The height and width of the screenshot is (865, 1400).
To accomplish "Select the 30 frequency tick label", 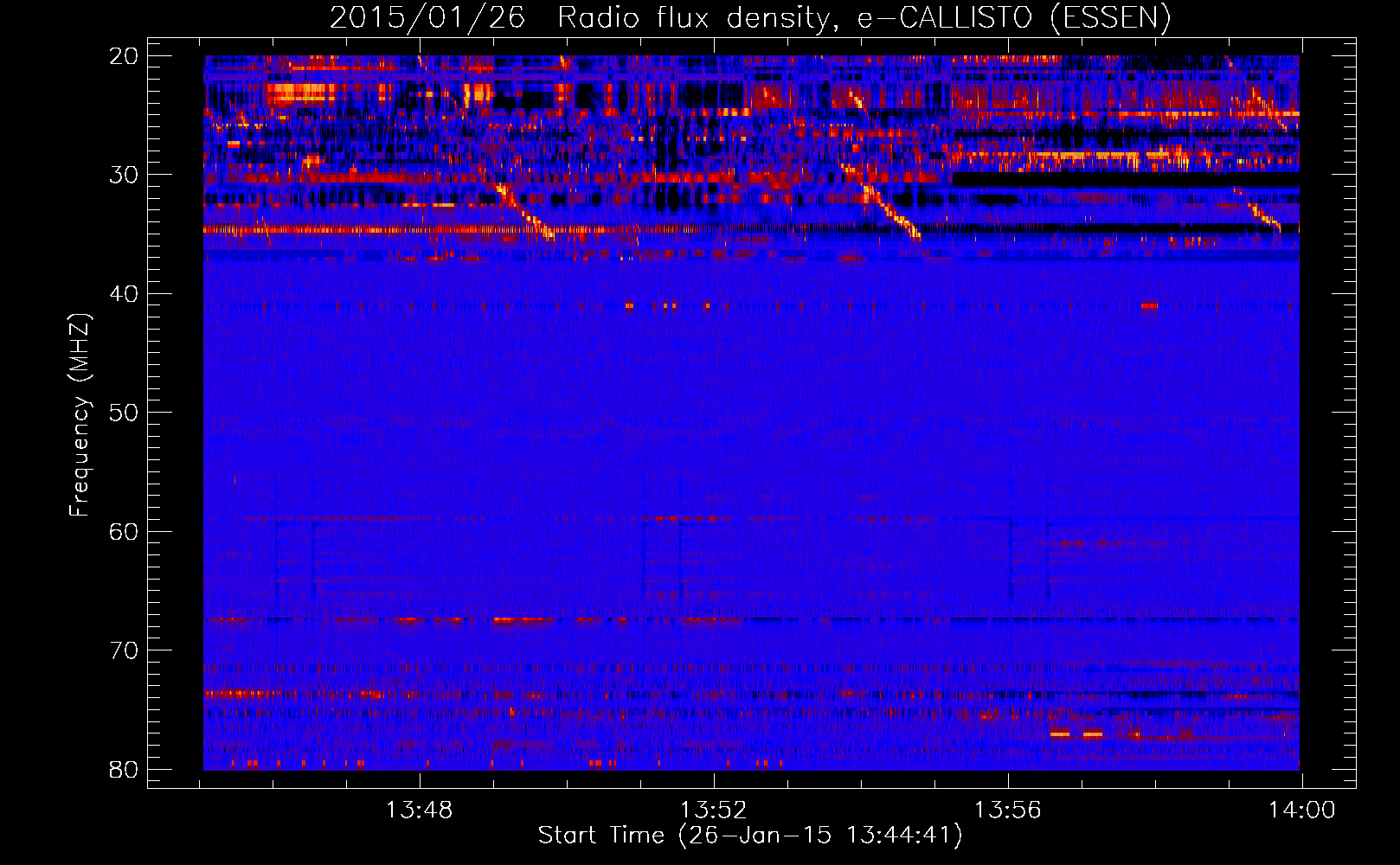I will 124,175.
